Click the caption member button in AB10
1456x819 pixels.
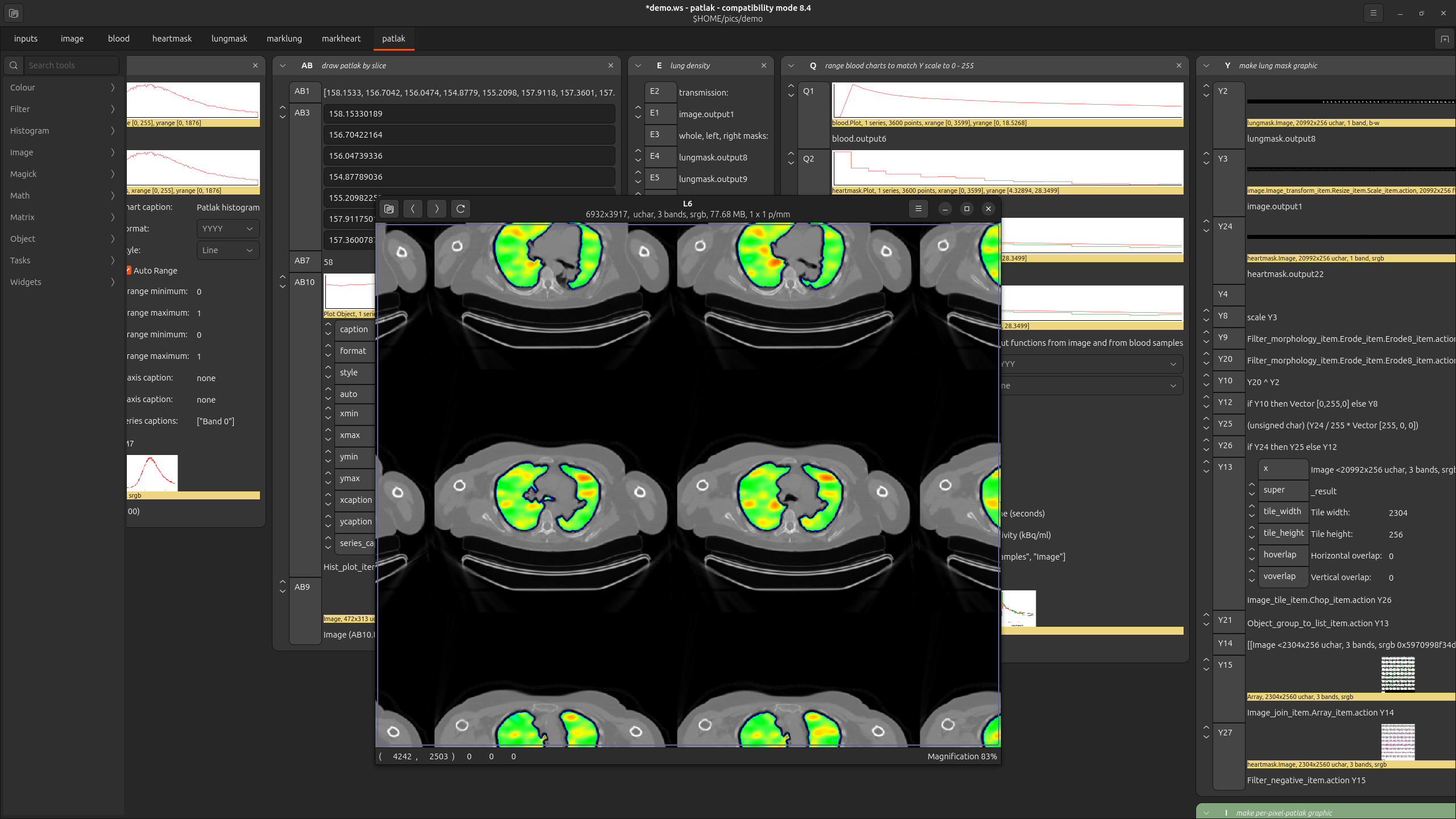[x=354, y=329]
